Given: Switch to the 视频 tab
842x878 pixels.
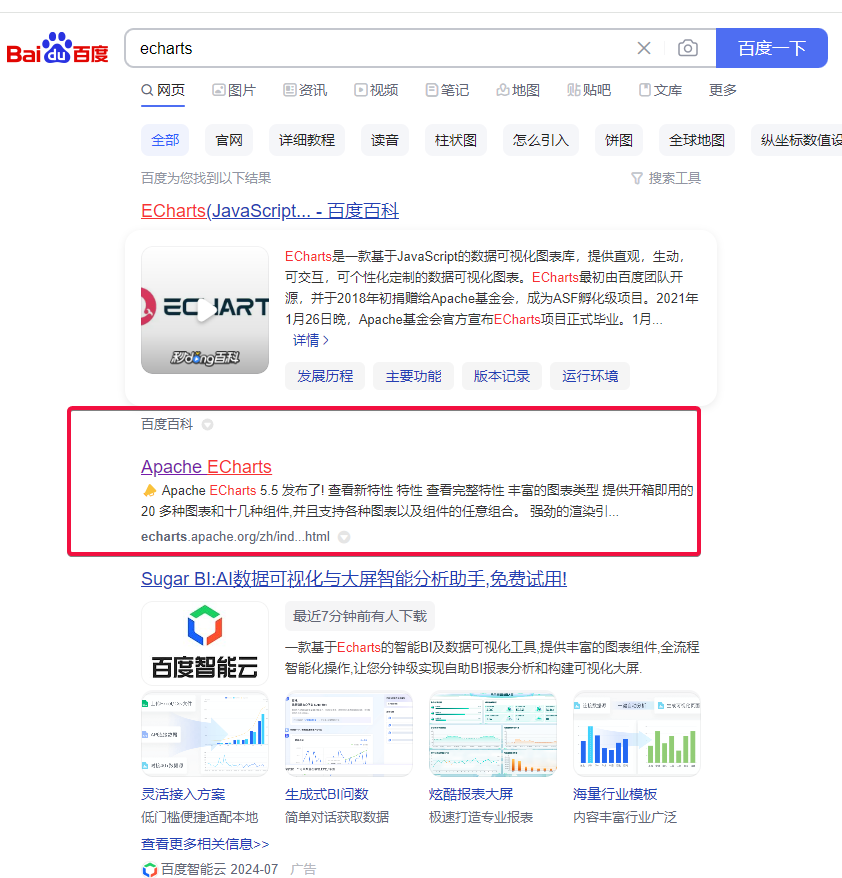Looking at the screenshot, I should [x=376, y=90].
